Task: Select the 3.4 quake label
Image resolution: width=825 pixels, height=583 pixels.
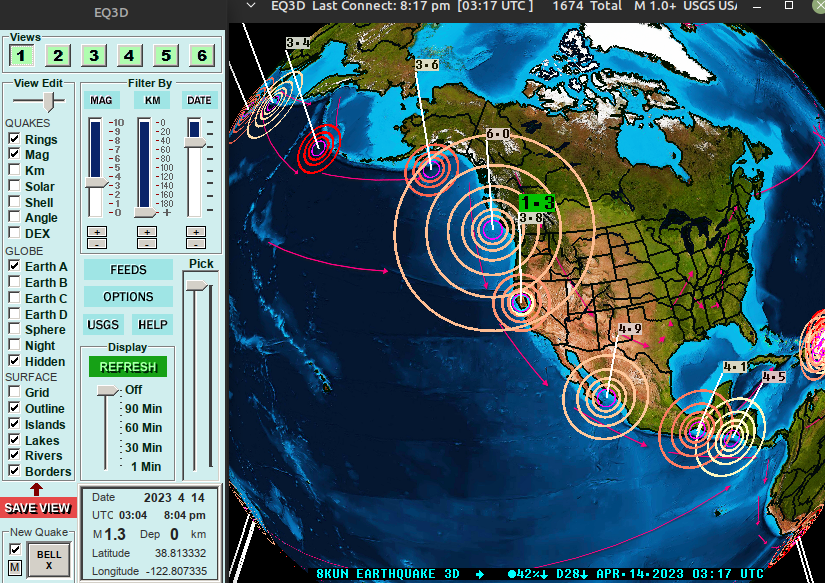Action: click(x=298, y=43)
